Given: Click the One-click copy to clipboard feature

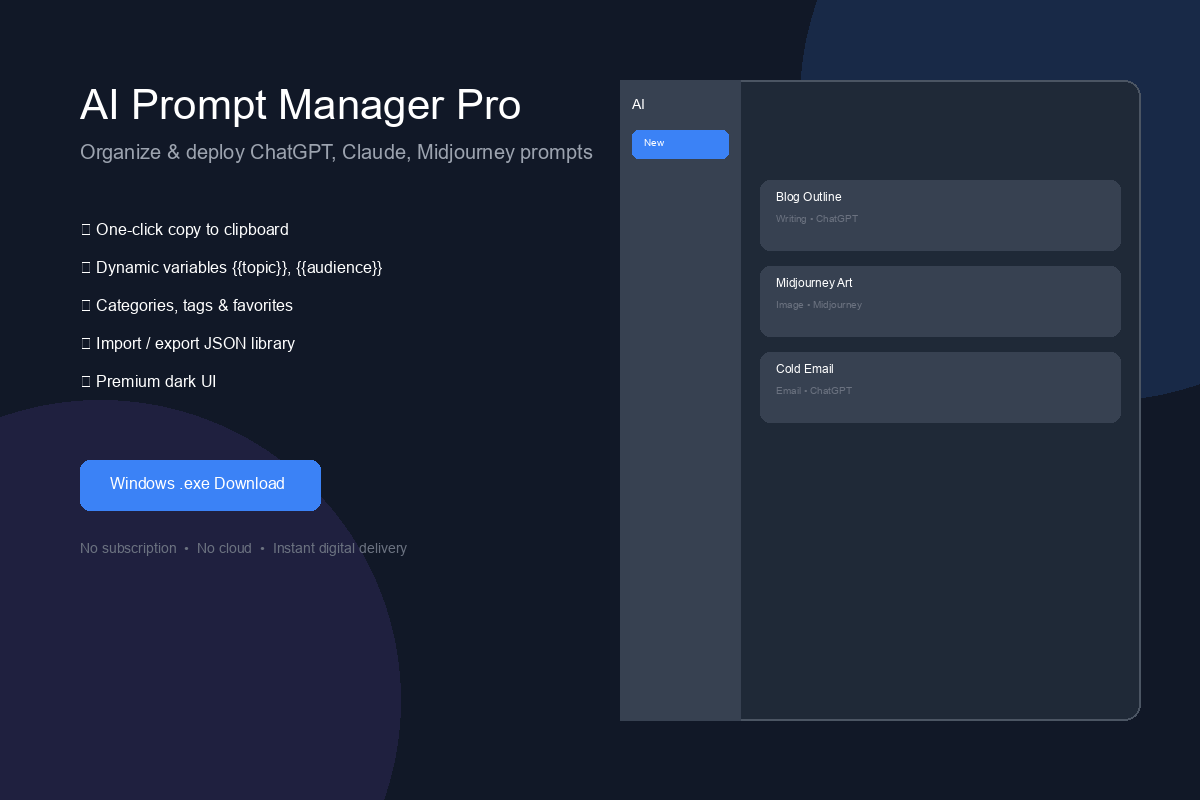Looking at the screenshot, I should [x=185, y=229].
